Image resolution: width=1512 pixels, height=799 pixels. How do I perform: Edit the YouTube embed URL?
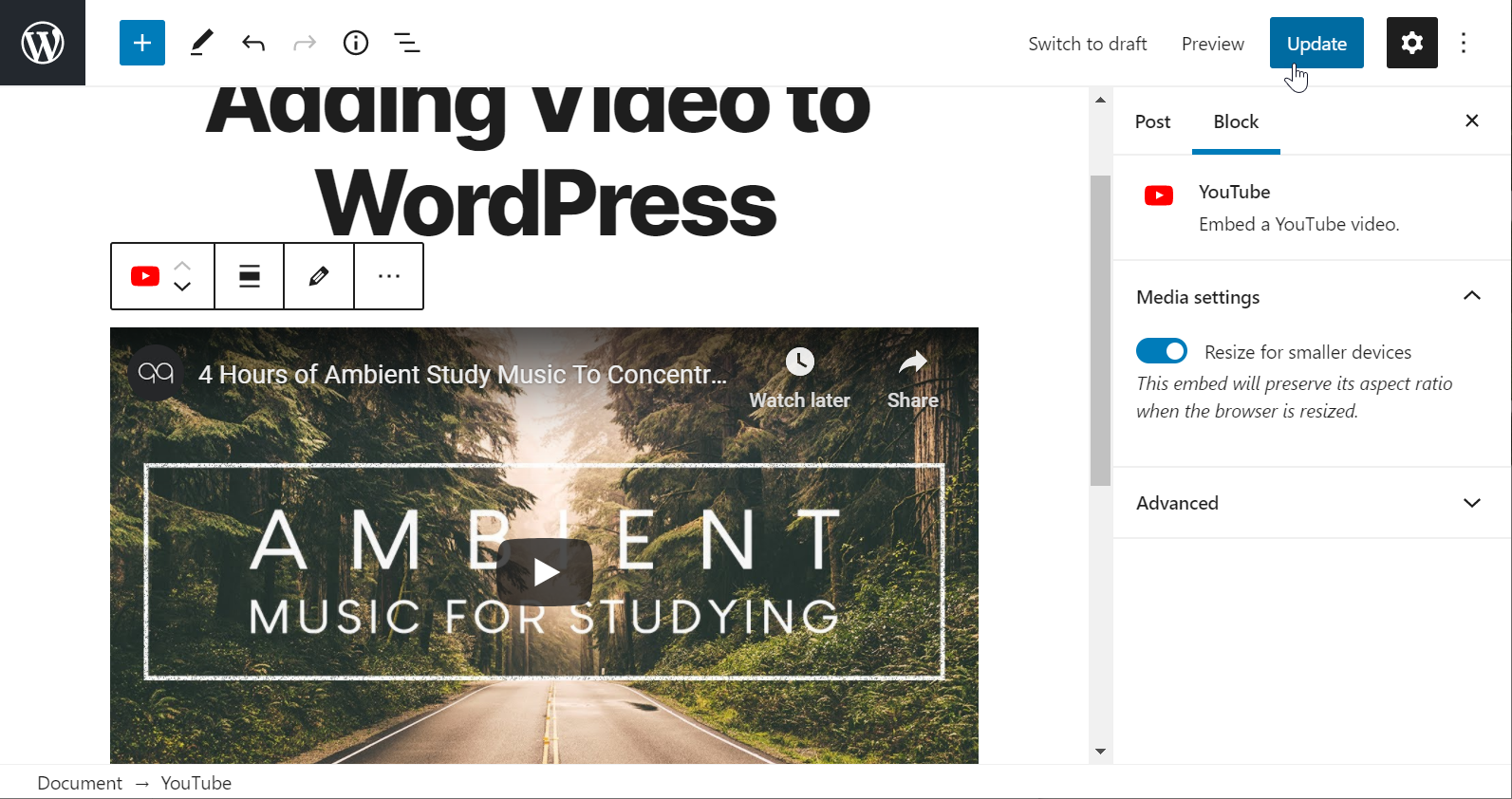(x=319, y=276)
